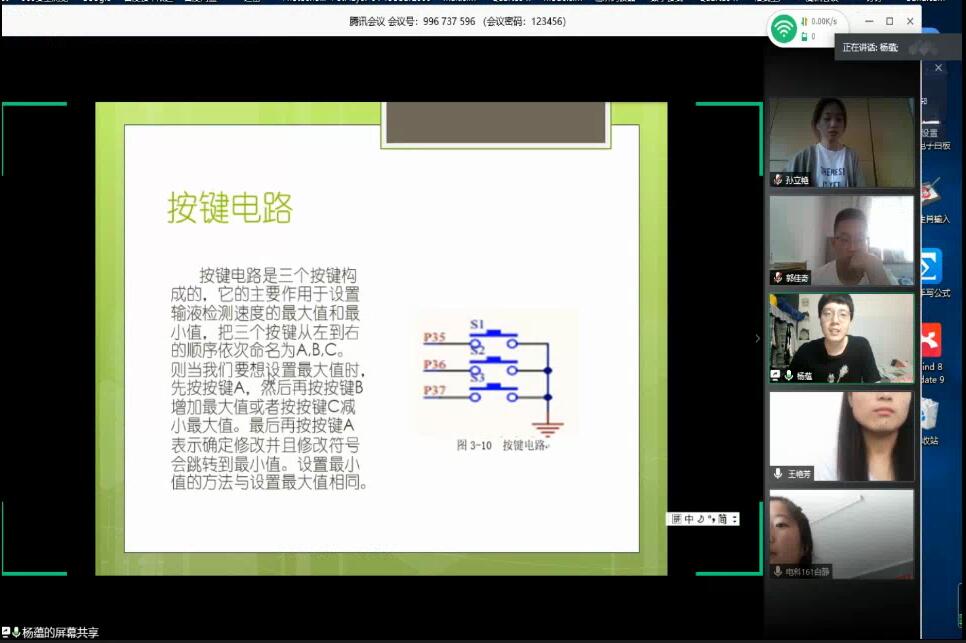Close the small panel under the speaking banner
The height and width of the screenshot is (643, 966).
(x=938, y=68)
